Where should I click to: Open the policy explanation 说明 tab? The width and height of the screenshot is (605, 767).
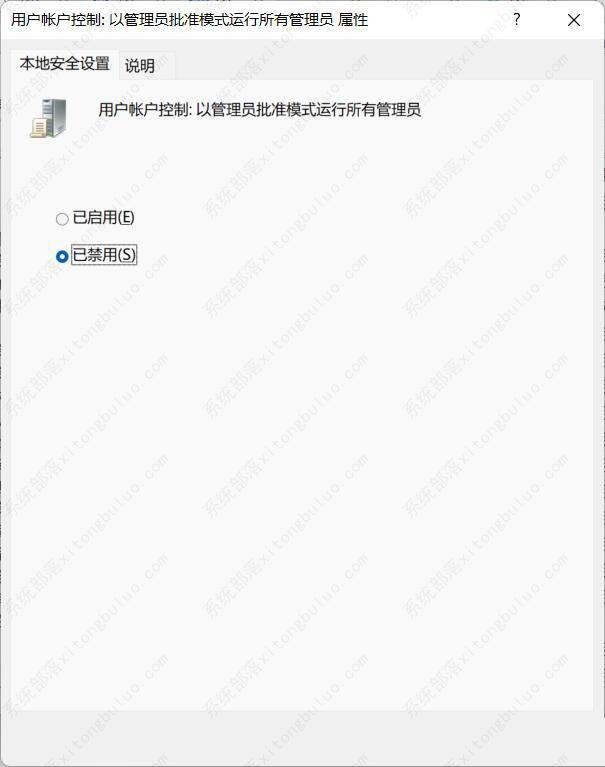point(140,66)
